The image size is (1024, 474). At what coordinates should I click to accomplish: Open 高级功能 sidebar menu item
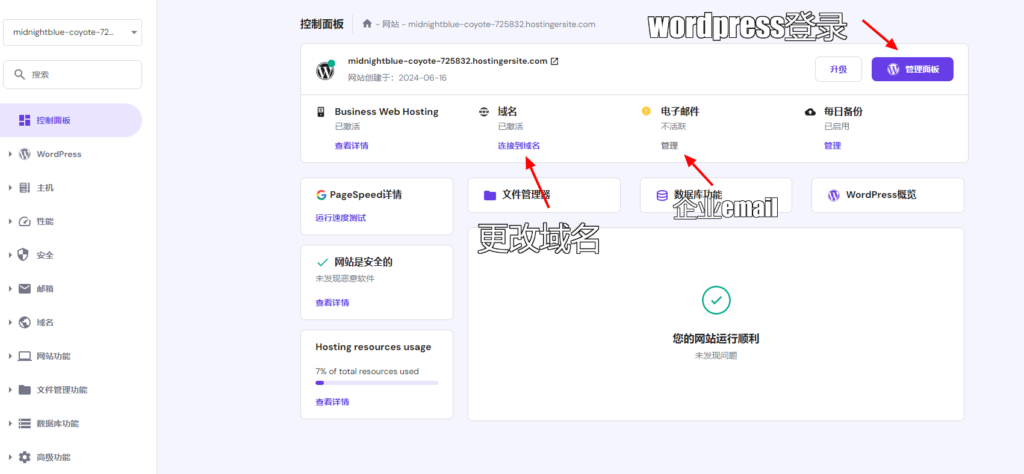pyautogui.click(x=54, y=457)
